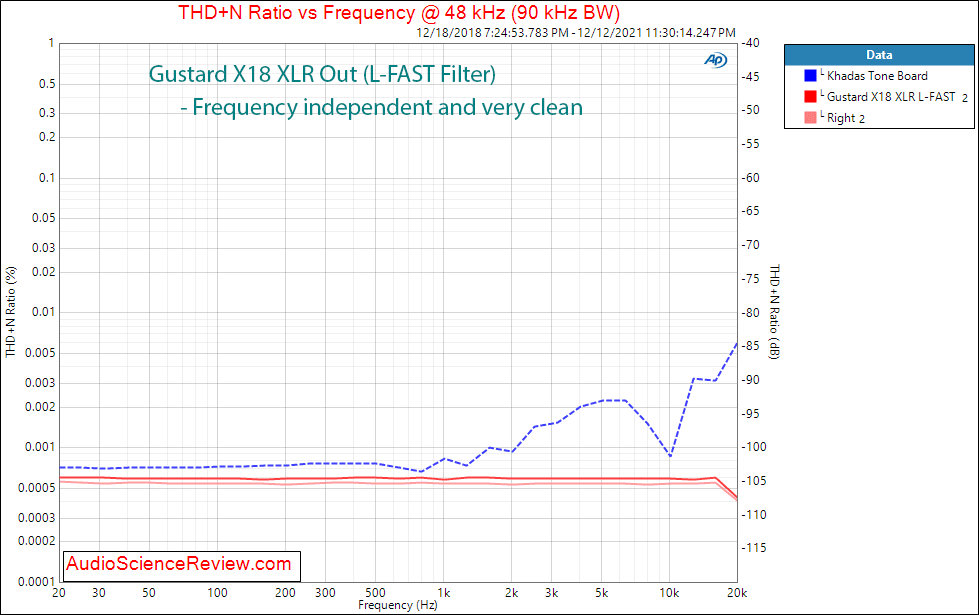Select the Khadas Tone Board legend entry
This screenshot has width=979, height=615.
[877, 76]
